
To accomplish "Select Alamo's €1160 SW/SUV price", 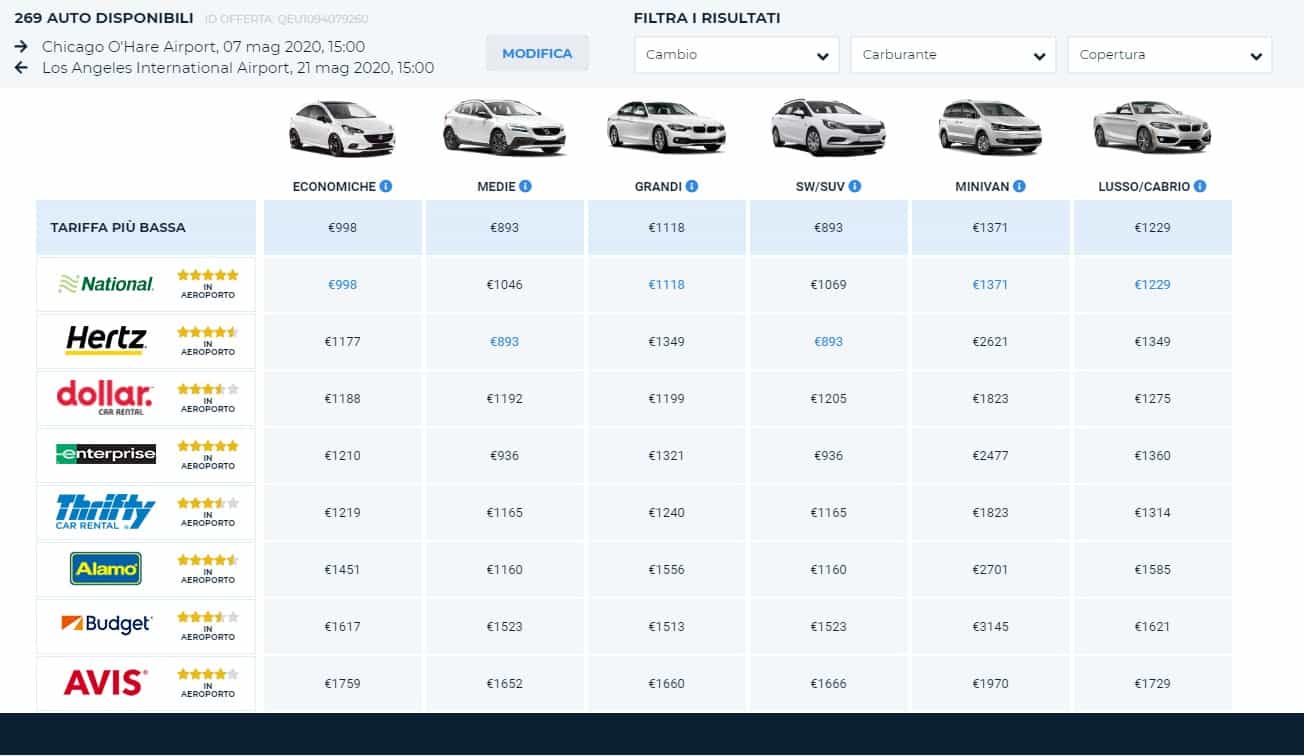I will pos(828,569).
